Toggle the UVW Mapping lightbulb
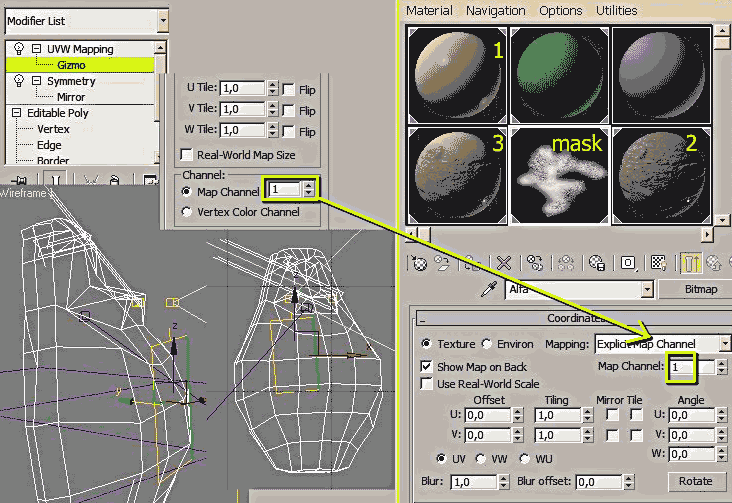Viewport: 732px width, 503px height. 19,49
